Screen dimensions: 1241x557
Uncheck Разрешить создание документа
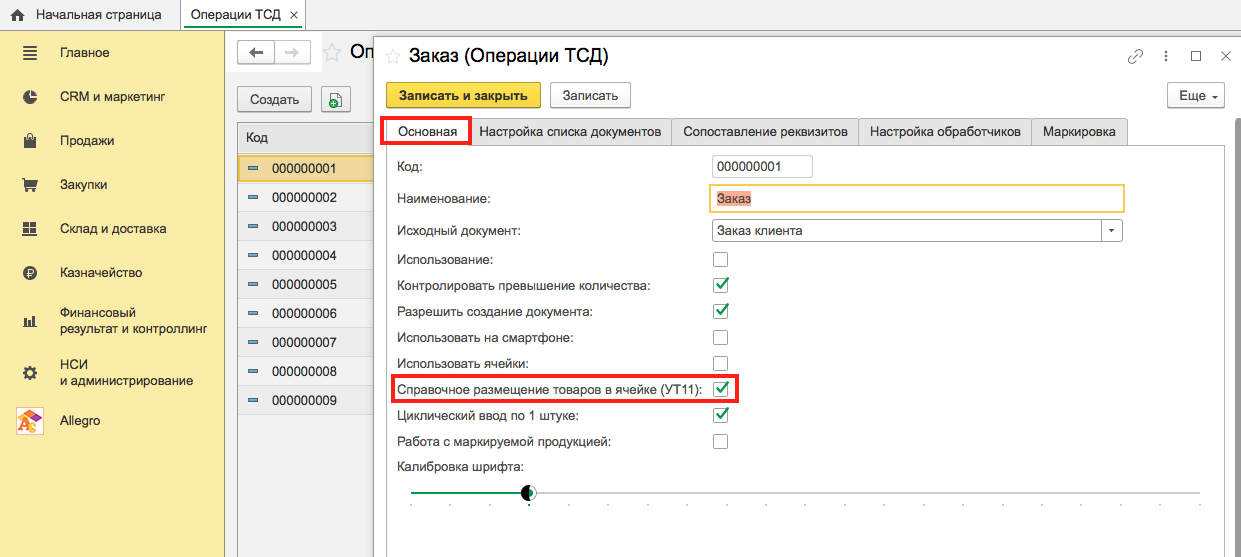720,311
